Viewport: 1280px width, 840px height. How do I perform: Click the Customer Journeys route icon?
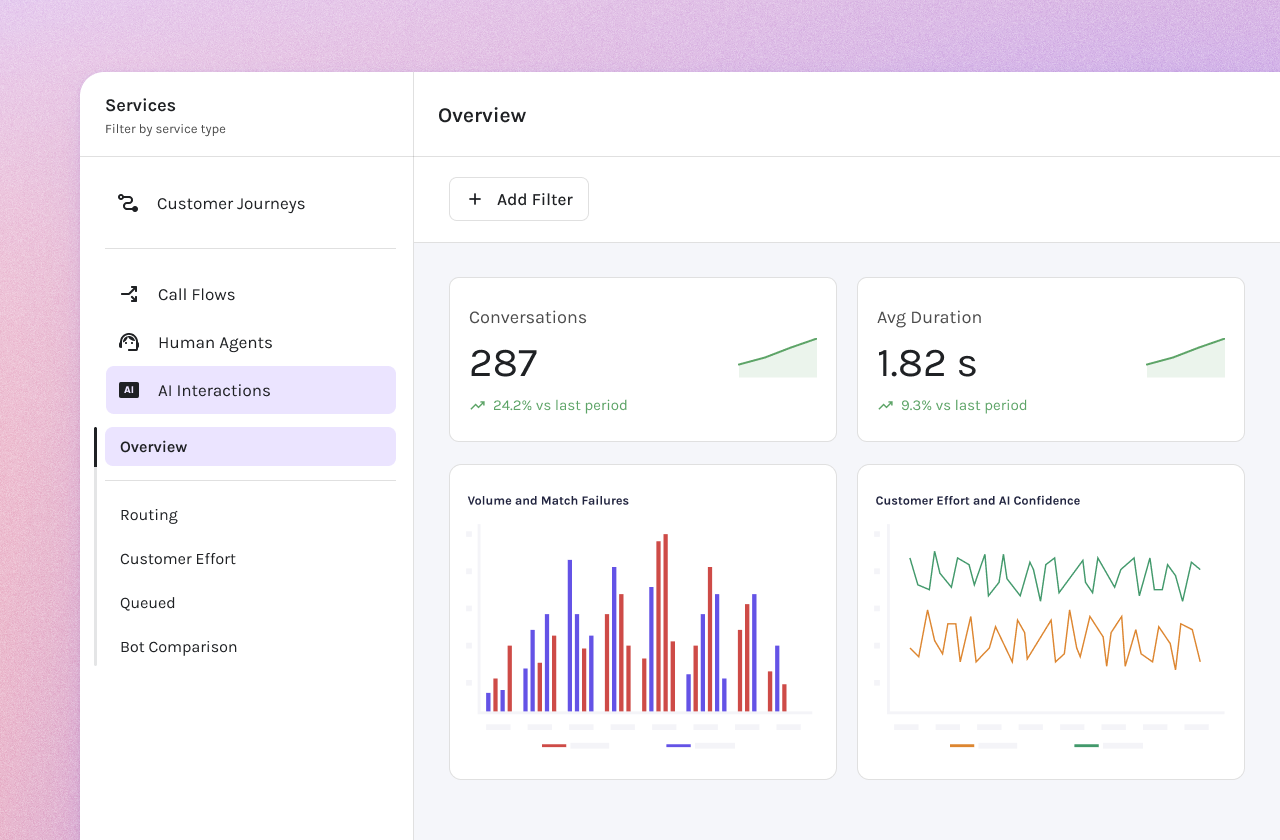point(128,204)
